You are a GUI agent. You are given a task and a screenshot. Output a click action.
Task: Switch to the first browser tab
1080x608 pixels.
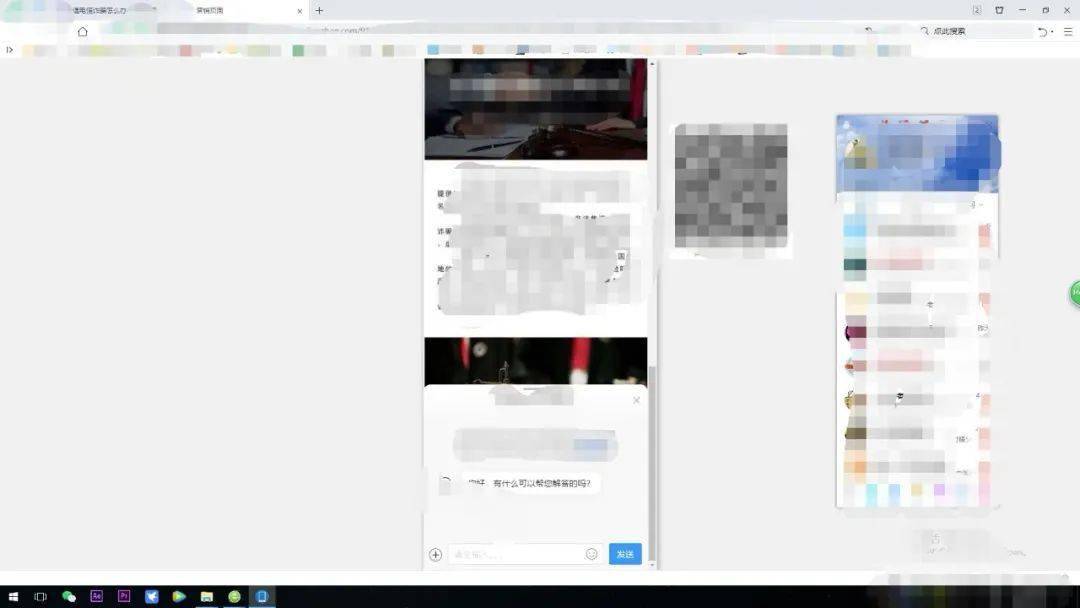point(100,11)
